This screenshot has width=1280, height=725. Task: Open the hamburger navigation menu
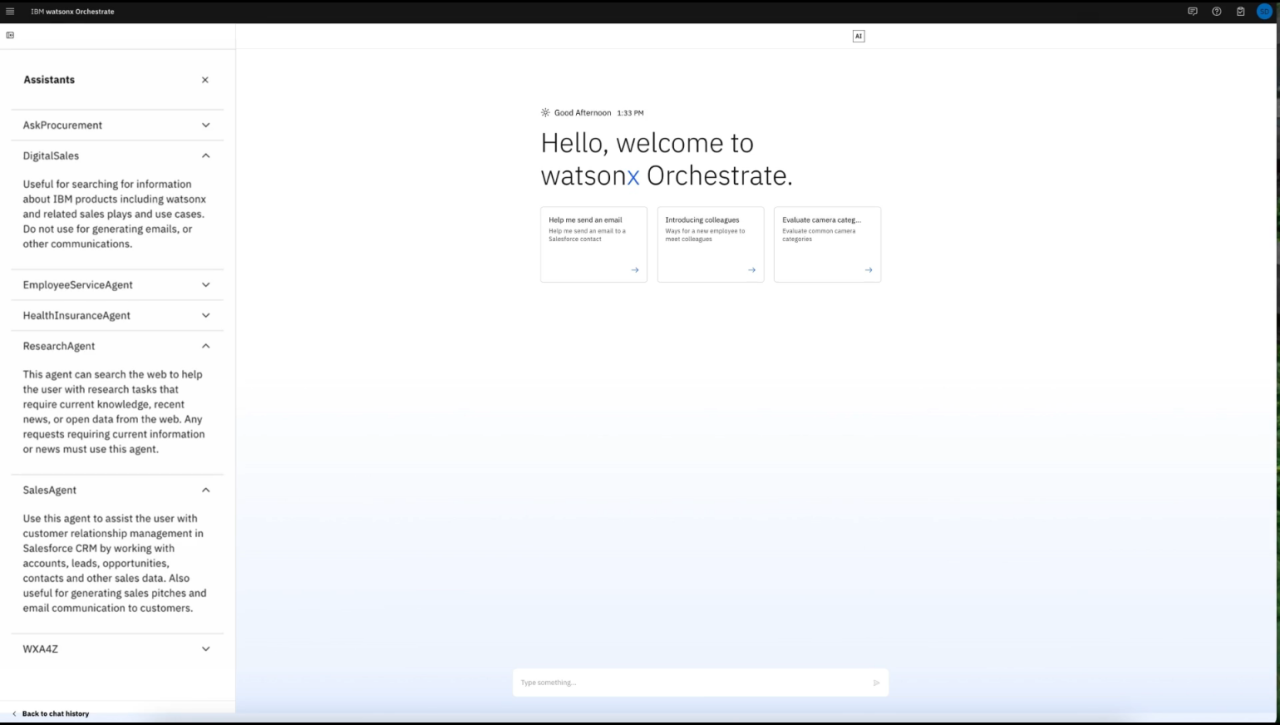tap(10, 12)
